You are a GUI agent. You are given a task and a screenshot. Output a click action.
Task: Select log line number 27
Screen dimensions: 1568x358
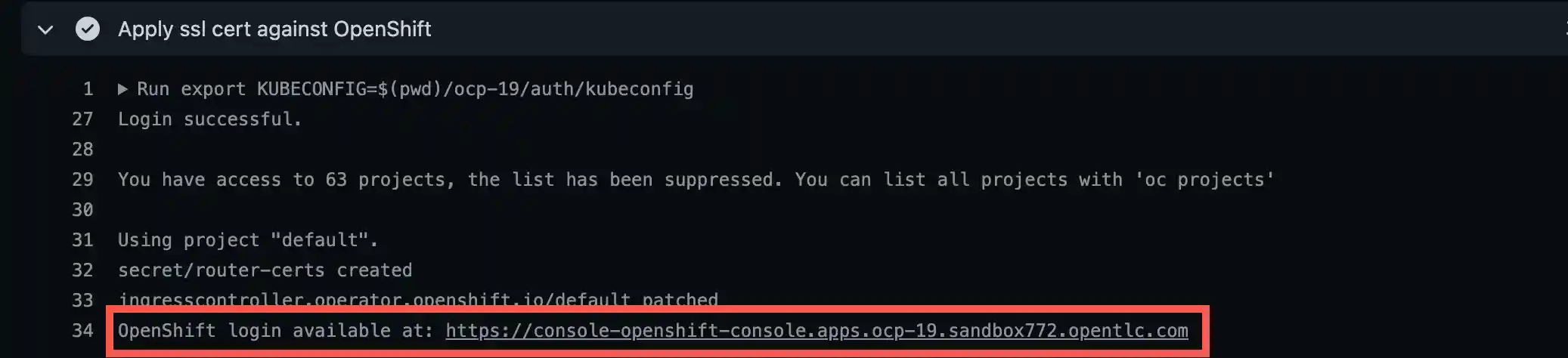point(82,119)
